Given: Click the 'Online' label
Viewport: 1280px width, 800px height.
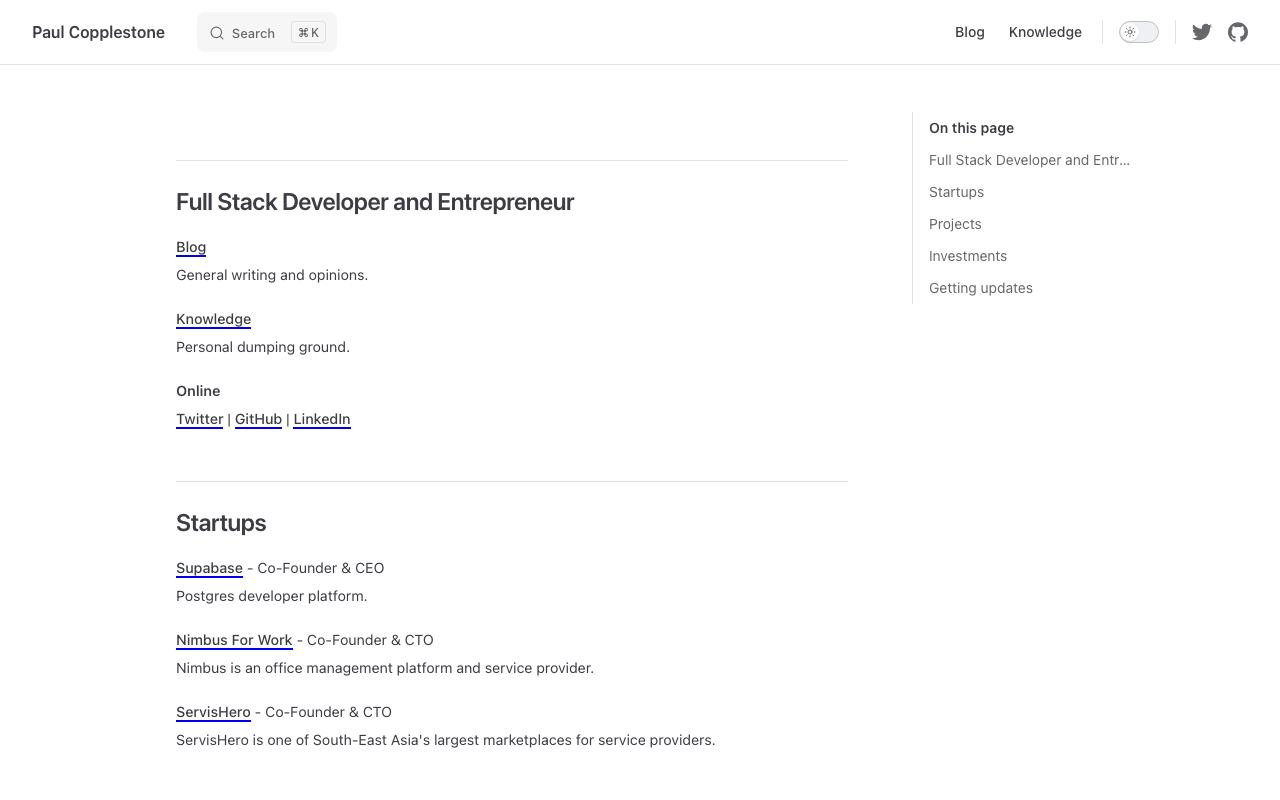Looking at the screenshot, I should [198, 391].
